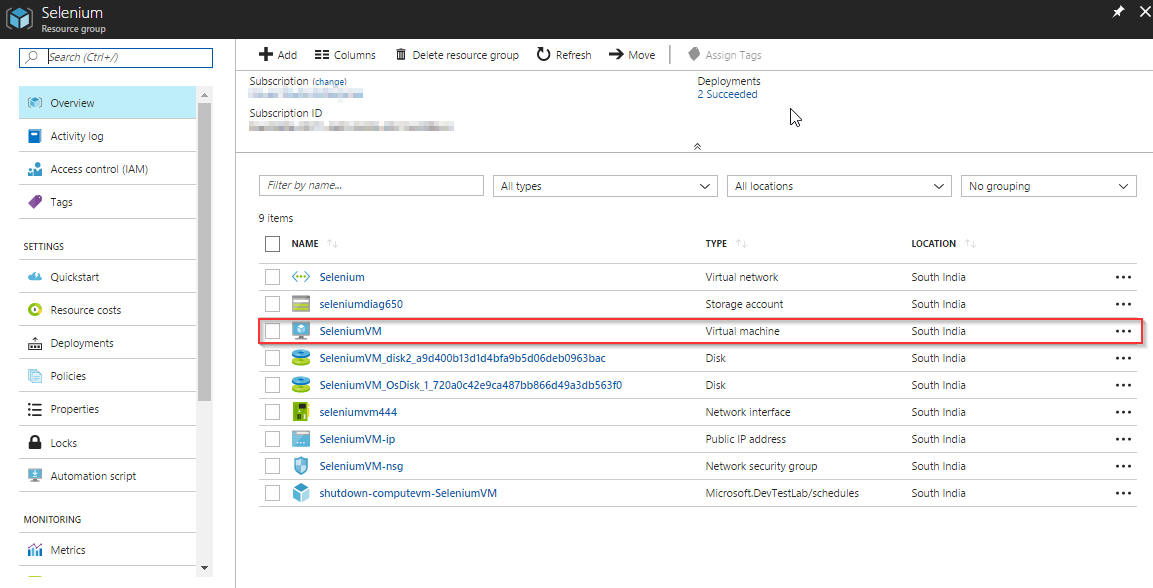Open the All locations dropdown
The width and height of the screenshot is (1153, 588).
(839, 186)
